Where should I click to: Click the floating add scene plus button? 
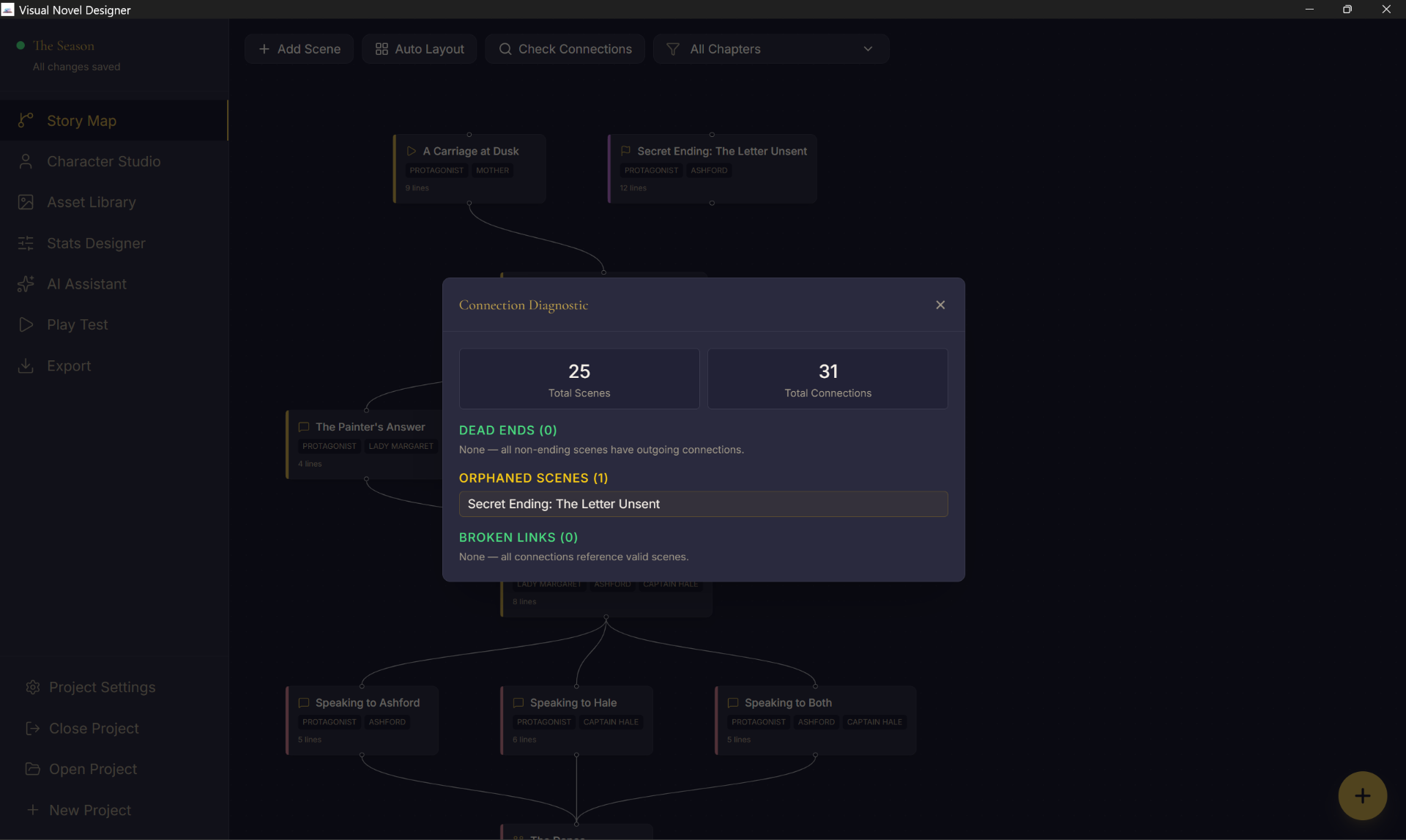pos(1362,795)
